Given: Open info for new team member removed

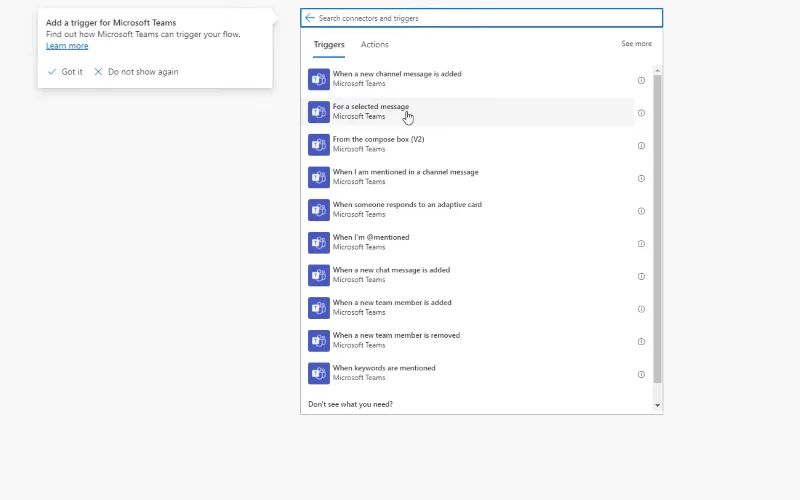Looking at the screenshot, I should click(641, 341).
